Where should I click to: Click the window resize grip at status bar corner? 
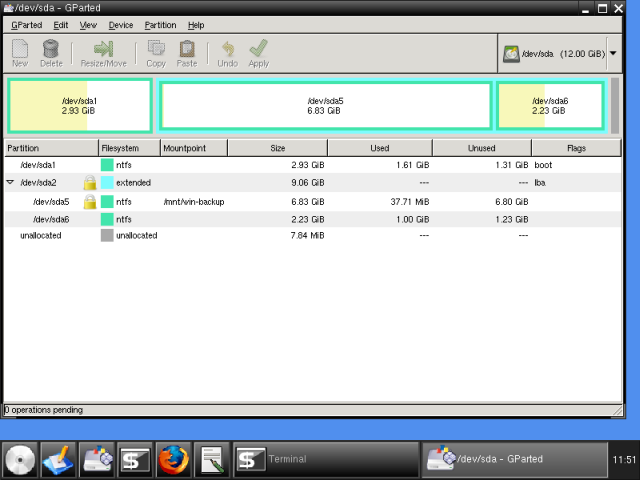[618, 410]
